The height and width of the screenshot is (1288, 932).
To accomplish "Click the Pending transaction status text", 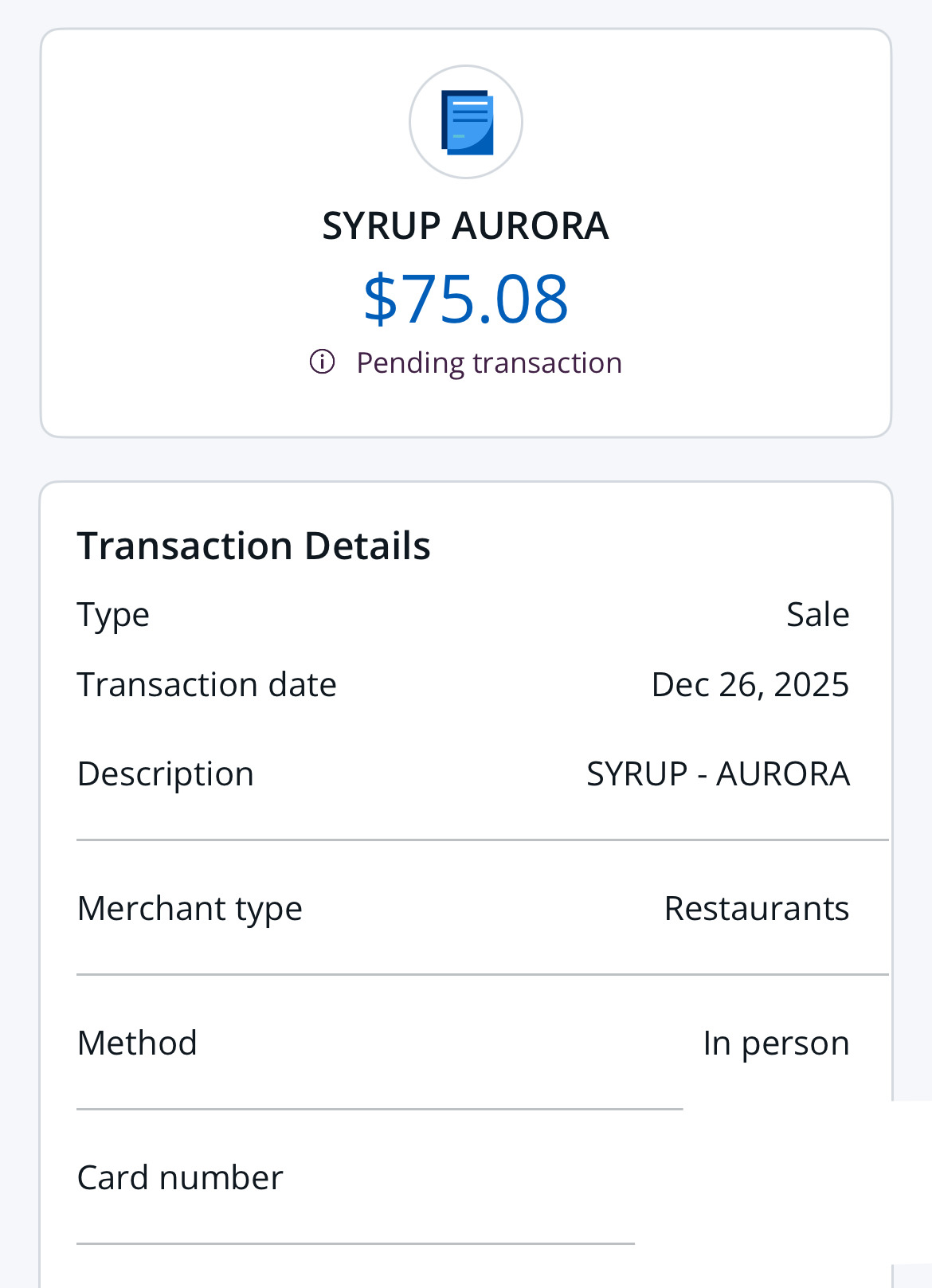I will (488, 362).
